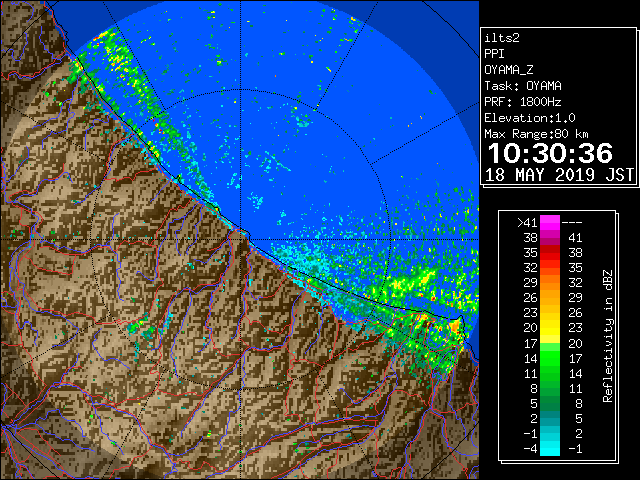Select the 'OYAMA_Z' product name text
The height and width of the screenshot is (480, 640).
509,70
